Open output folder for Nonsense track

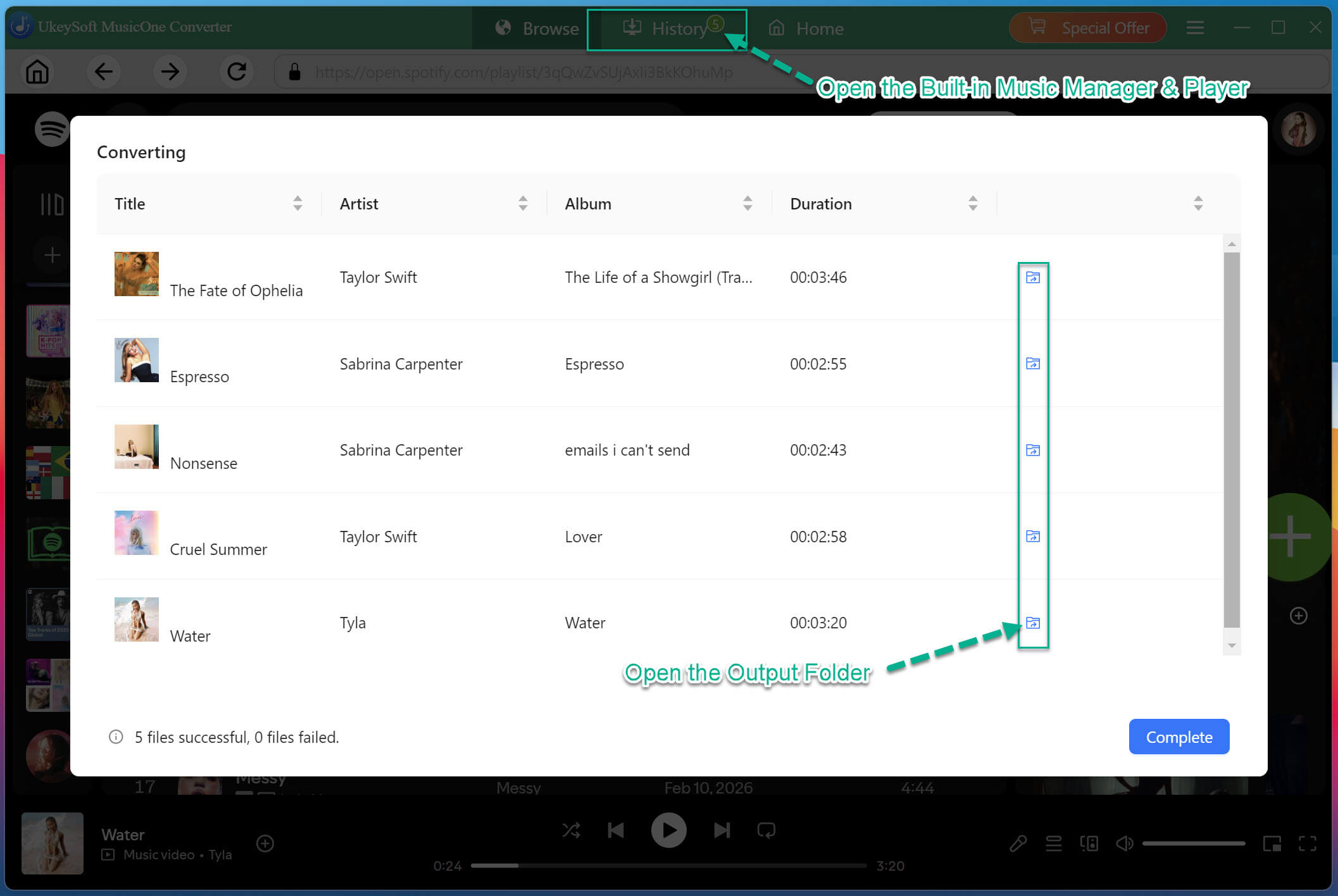pos(1033,450)
